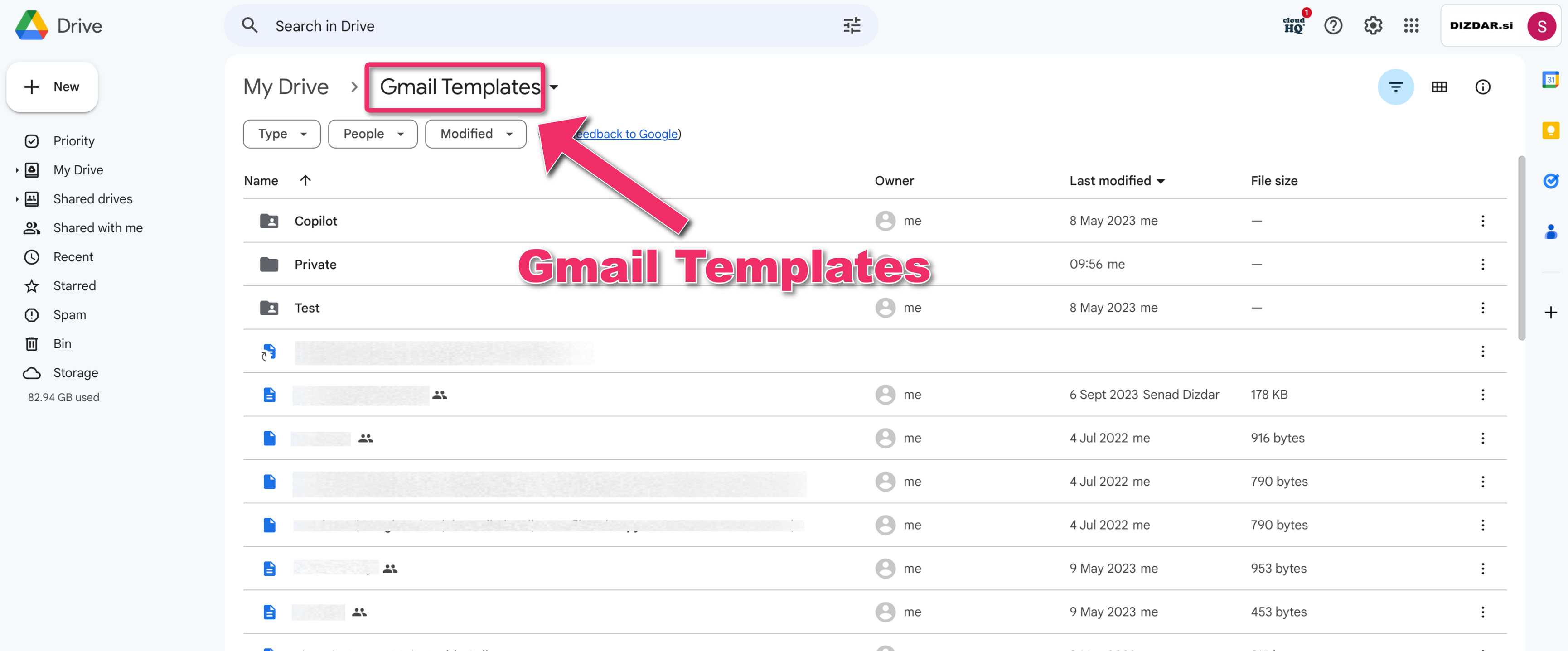Viewport: 1568px width, 651px height.
Task: Click the file list vertical scrollbar
Action: click(x=1521, y=248)
